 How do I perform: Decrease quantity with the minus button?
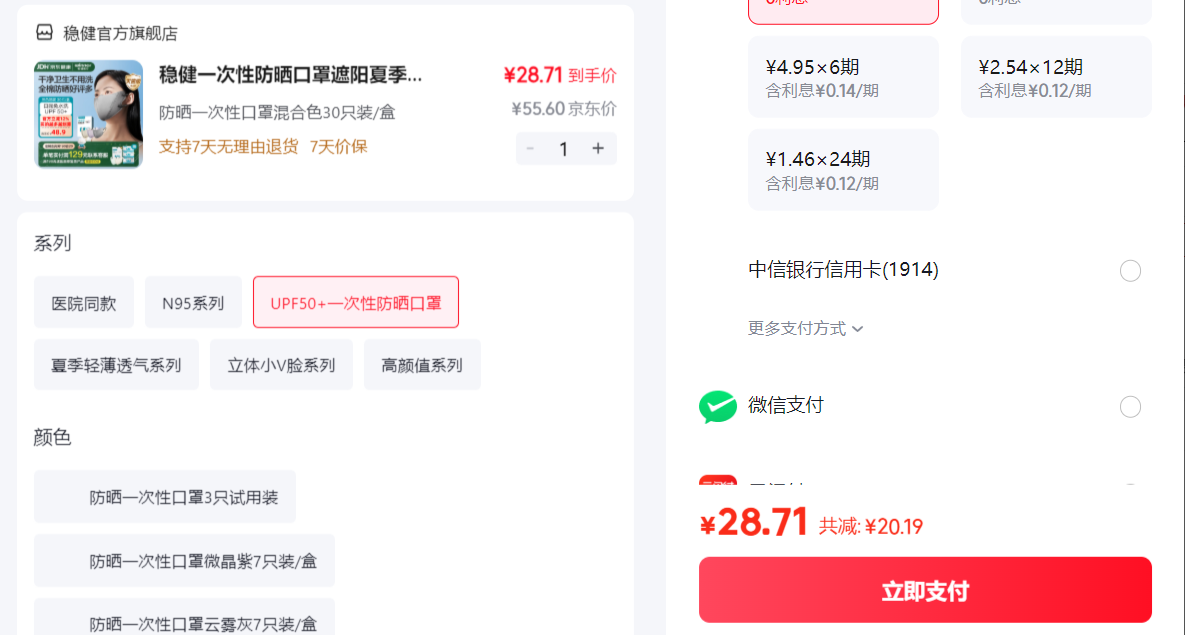point(531,148)
